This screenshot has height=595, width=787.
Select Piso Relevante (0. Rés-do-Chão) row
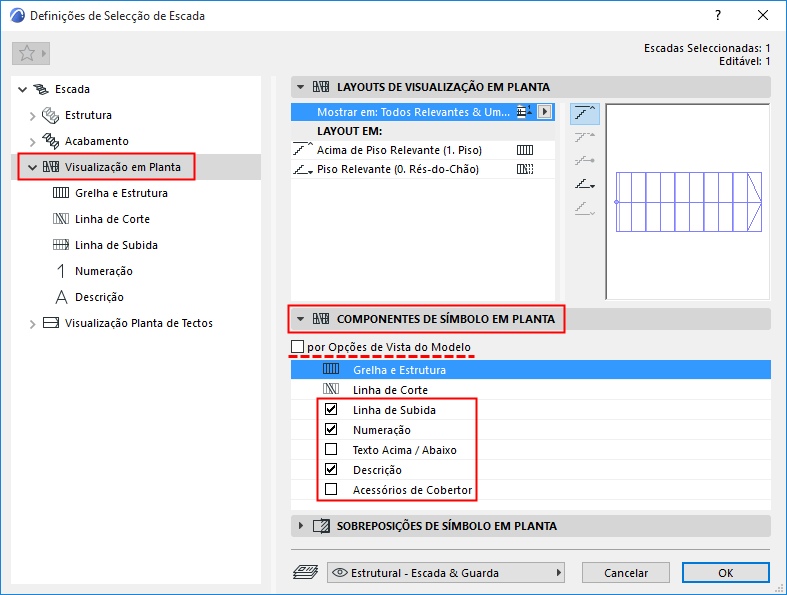tap(423, 169)
